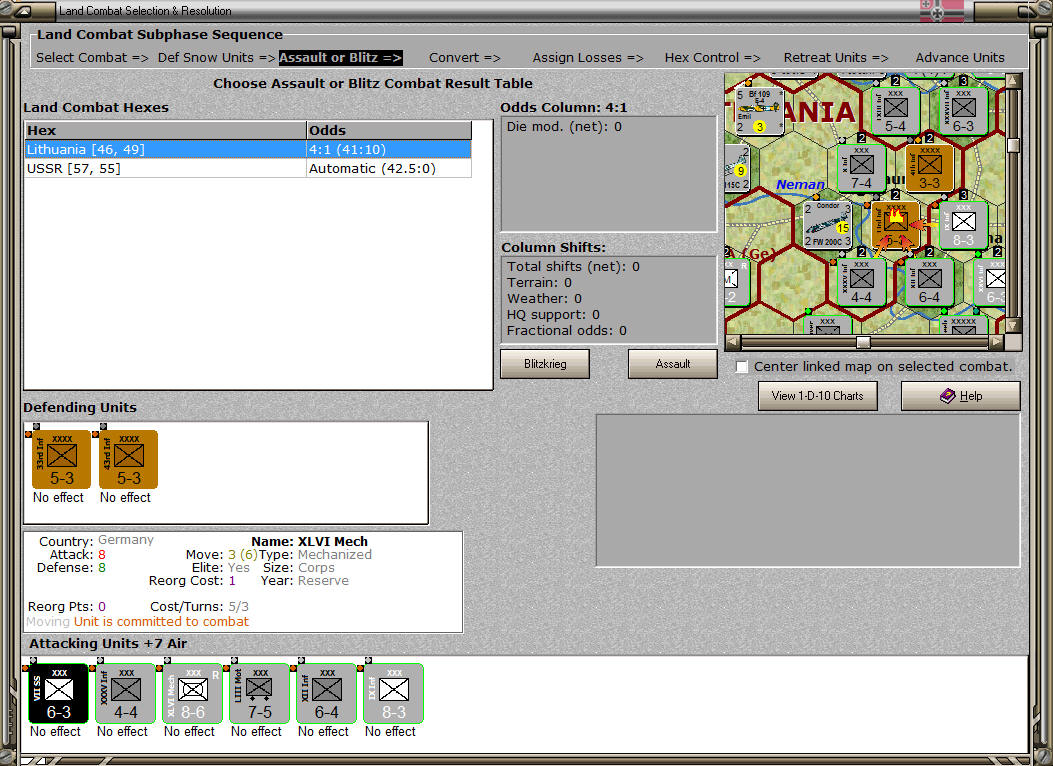Choose the Blitzkrieg combat table
The image size is (1053, 766).
point(545,364)
